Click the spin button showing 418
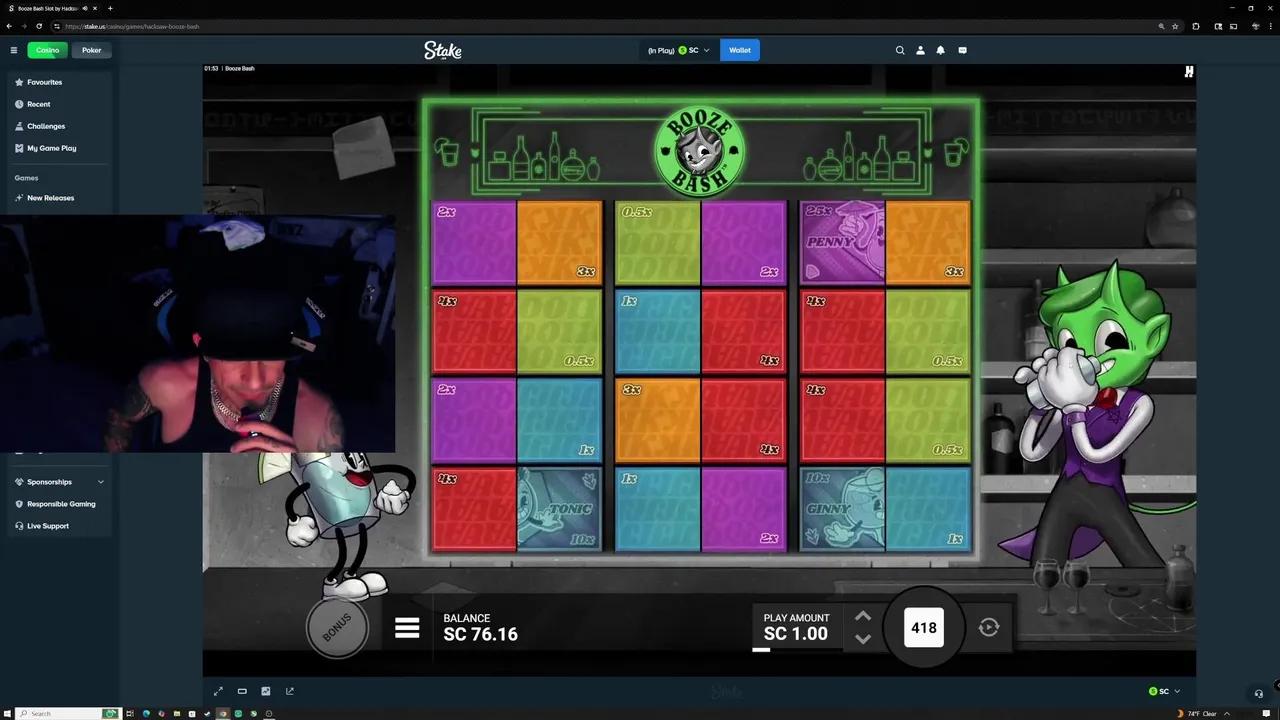 click(924, 627)
